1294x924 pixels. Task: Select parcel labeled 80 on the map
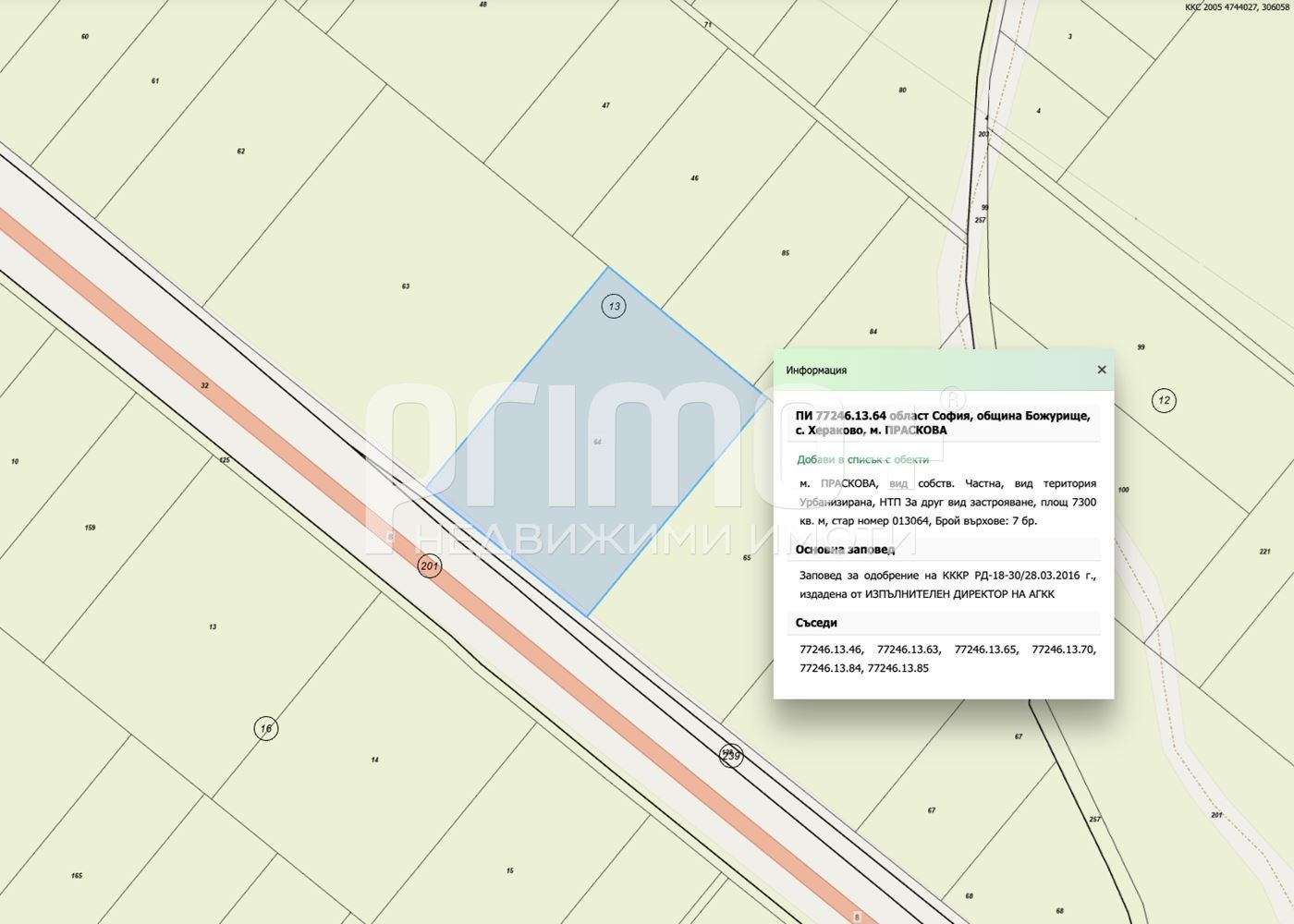pos(902,91)
